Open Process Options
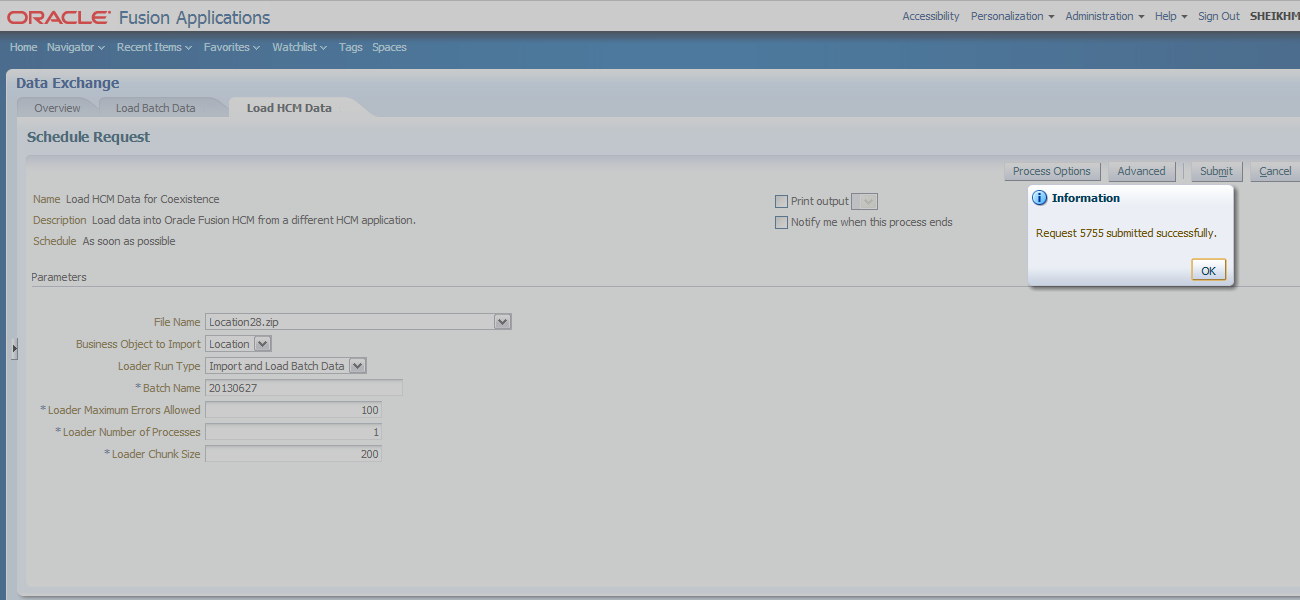 point(1052,170)
